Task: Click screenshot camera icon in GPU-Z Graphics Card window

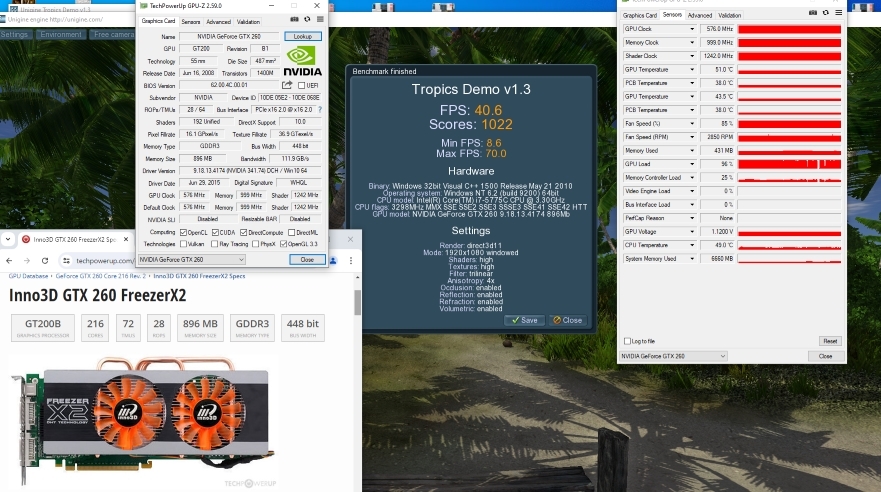Action: [294, 20]
